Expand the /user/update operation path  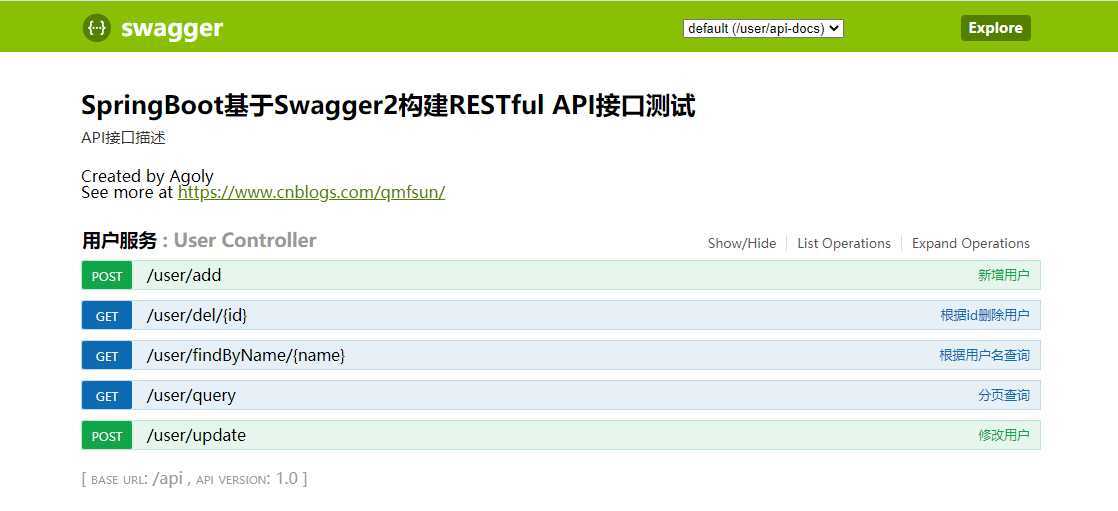pyautogui.click(x=196, y=435)
